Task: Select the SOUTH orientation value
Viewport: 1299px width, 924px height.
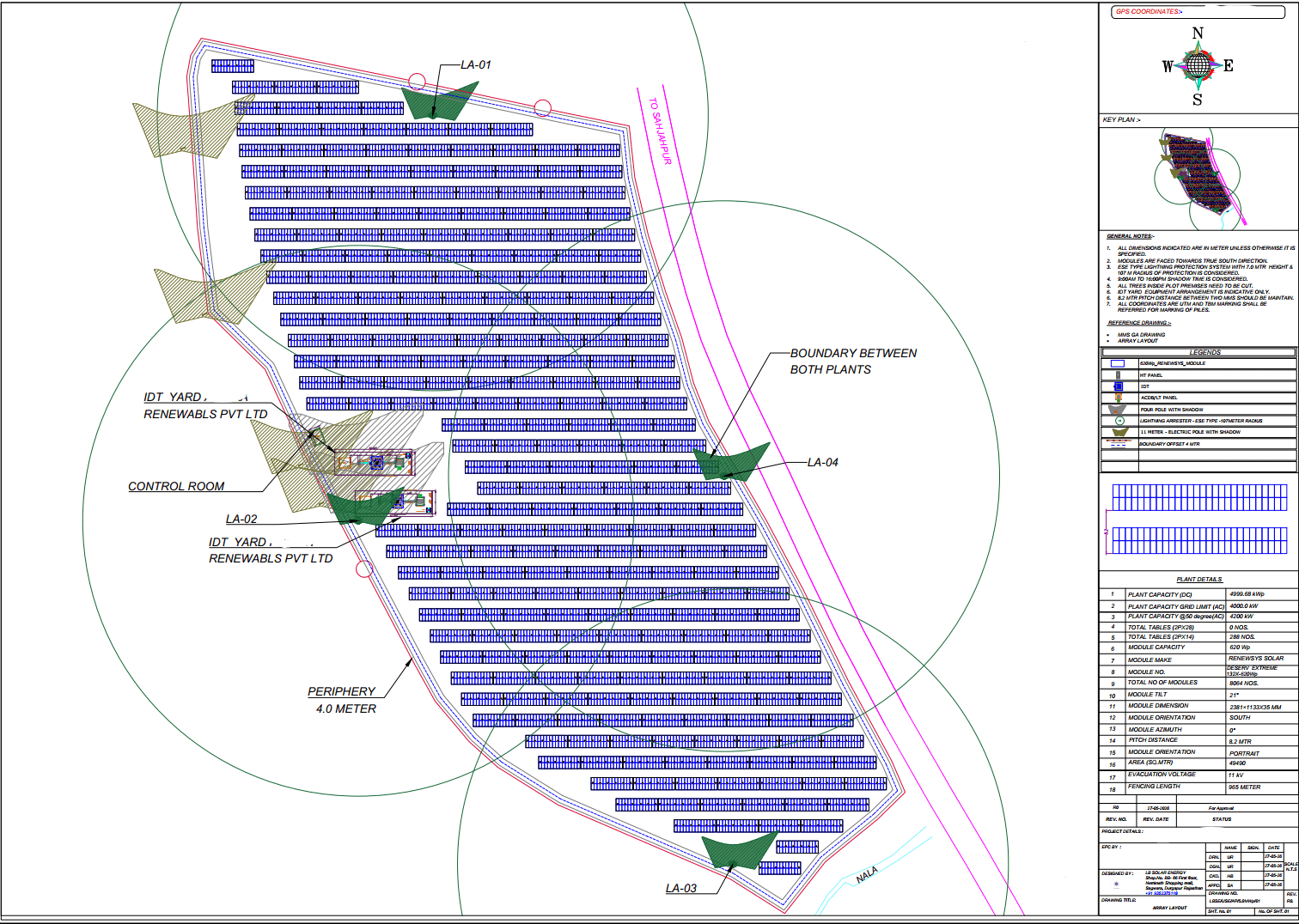Action: (1240, 718)
